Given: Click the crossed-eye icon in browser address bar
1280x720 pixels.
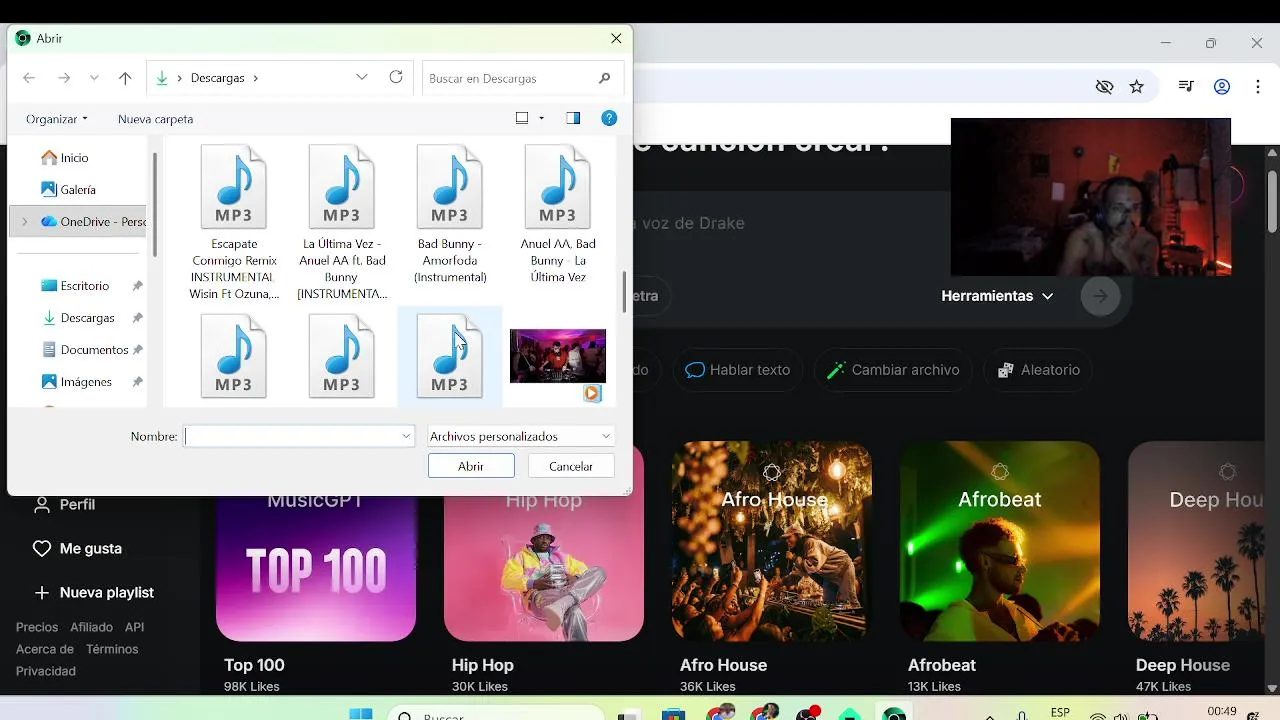Looking at the screenshot, I should [1104, 87].
